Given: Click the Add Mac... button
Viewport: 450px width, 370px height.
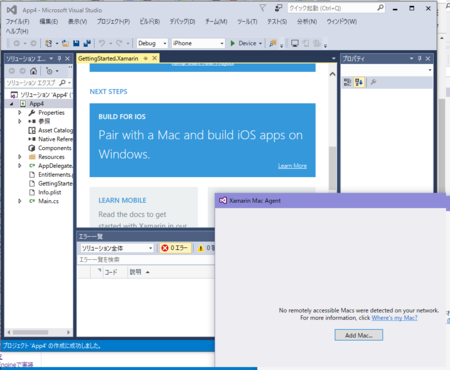Looking at the screenshot, I should (x=359, y=335).
